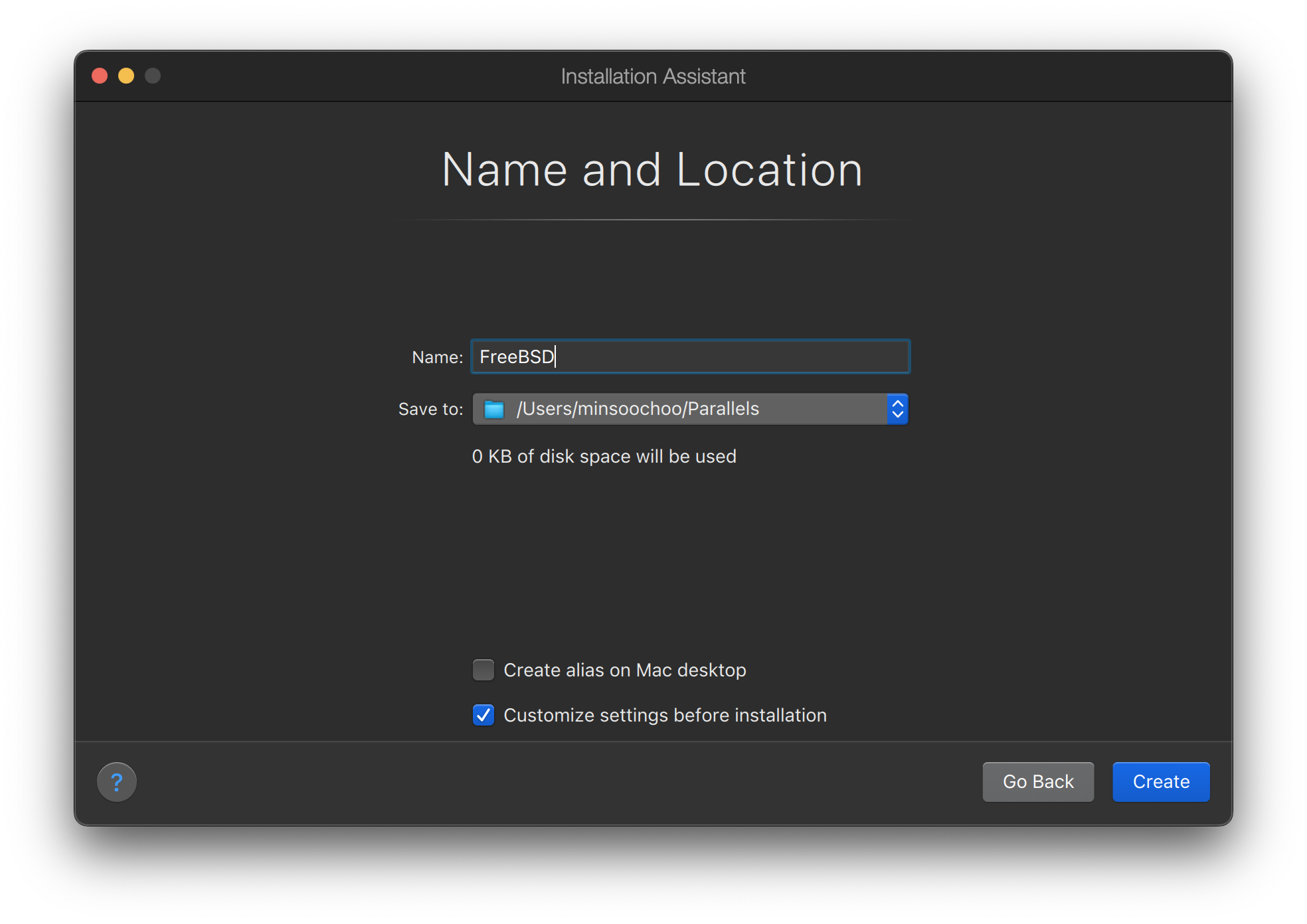Click the Name: field label
Image resolution: width=1307 pixels, height=924 pixels.
(437, 357)
